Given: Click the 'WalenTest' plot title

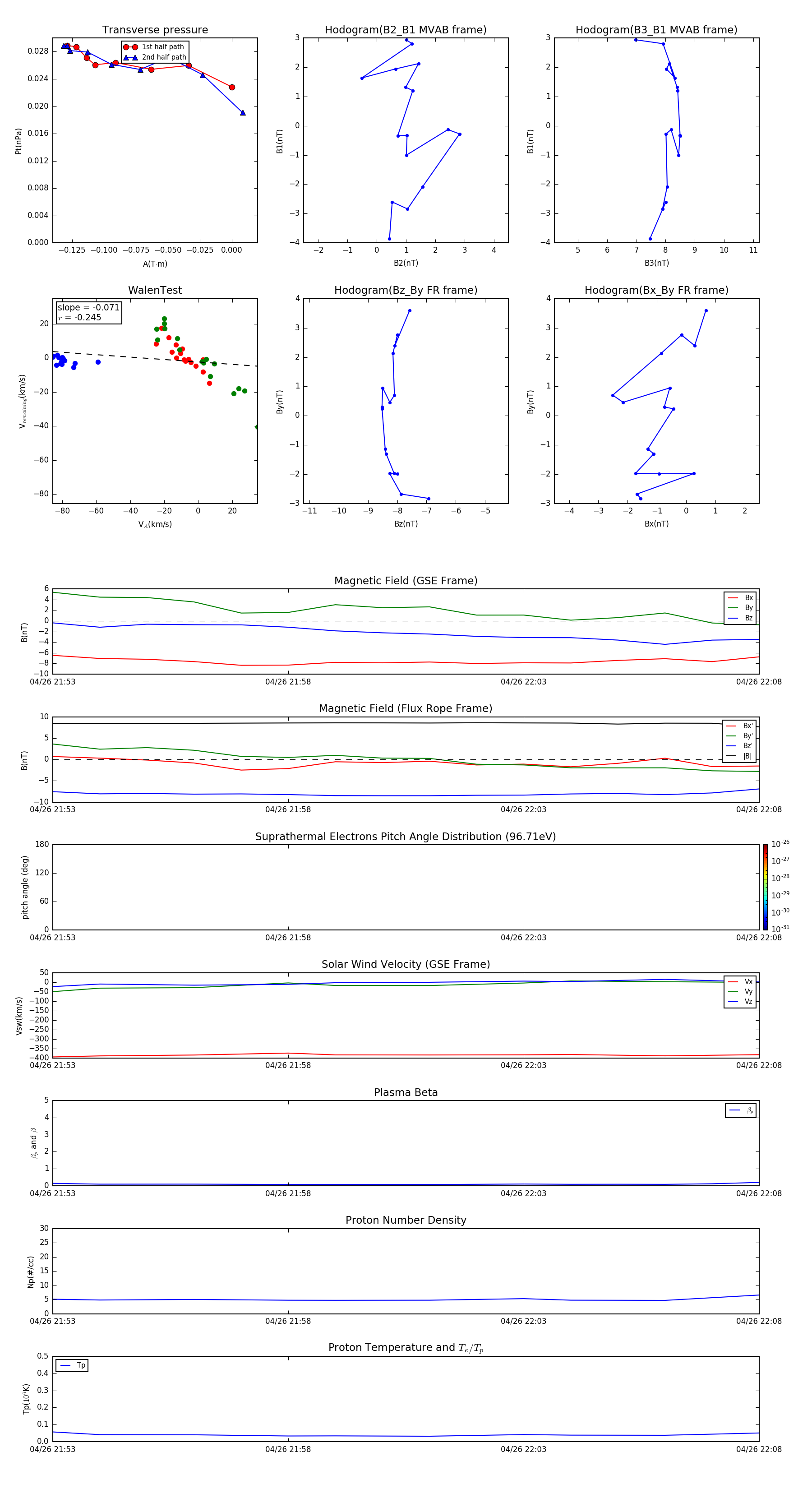Looking at the screenshot, I should click(x=155, y=290).
